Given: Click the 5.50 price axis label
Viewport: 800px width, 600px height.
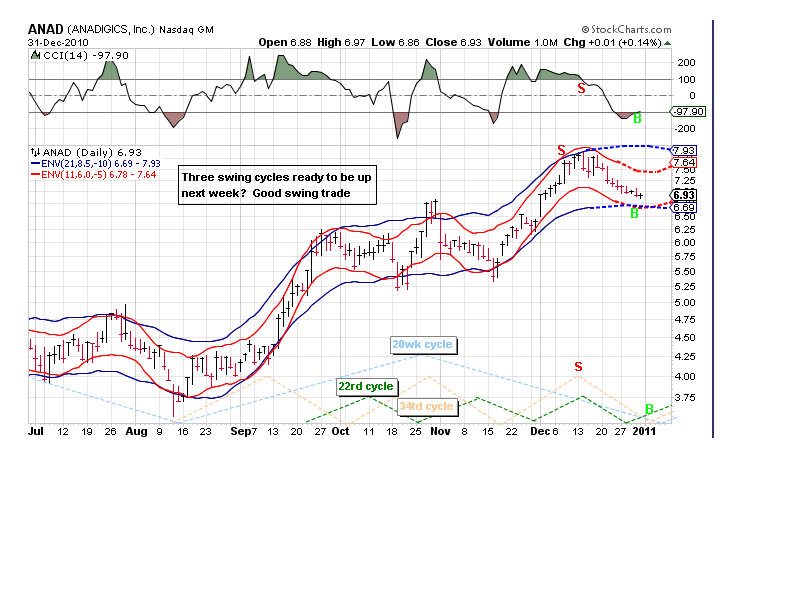Looking at the screenshot, I should click(685, 272).
